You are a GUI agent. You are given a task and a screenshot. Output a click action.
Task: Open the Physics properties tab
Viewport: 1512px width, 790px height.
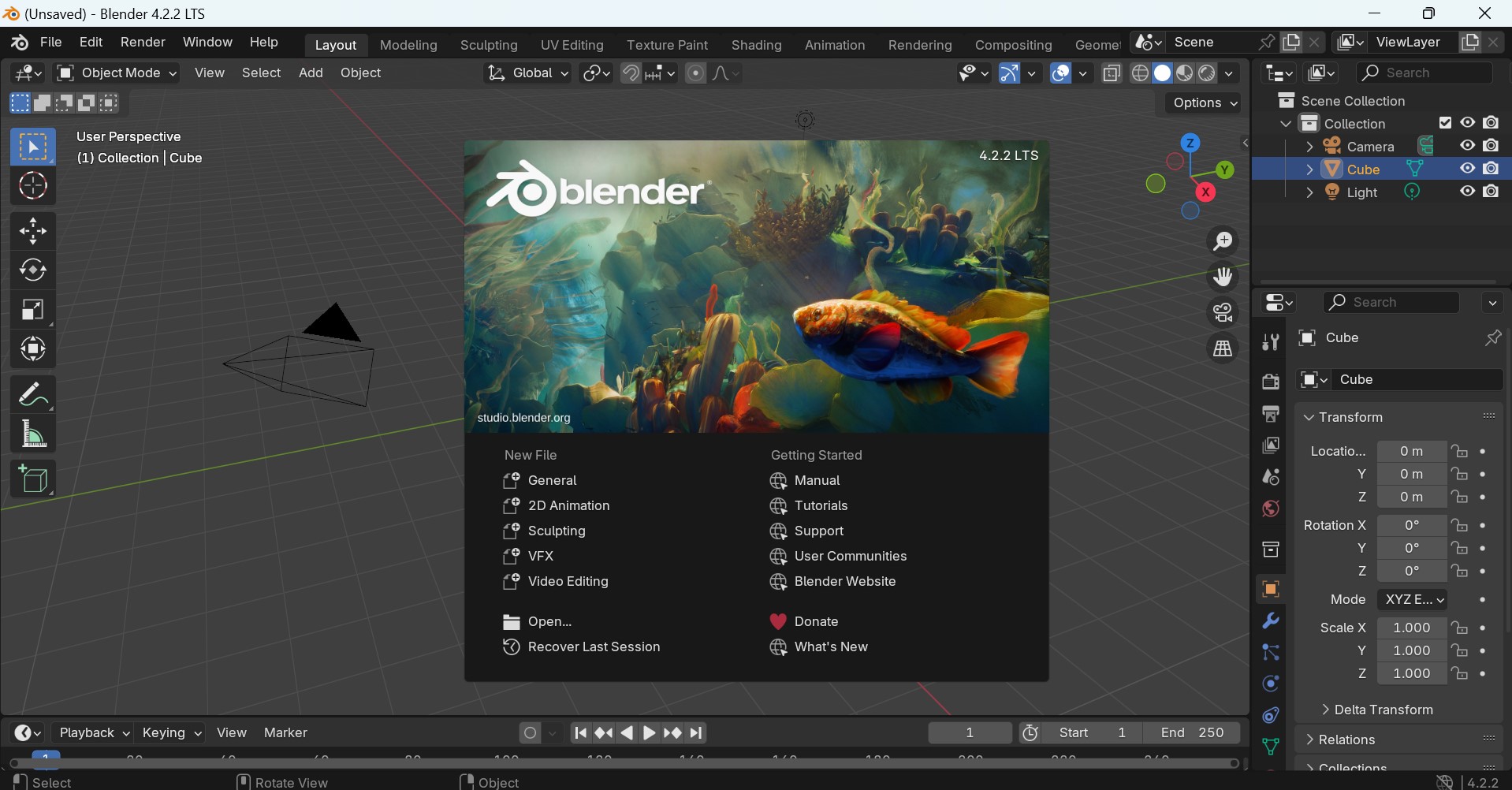pyautogui.click(x=1271, y=684)
